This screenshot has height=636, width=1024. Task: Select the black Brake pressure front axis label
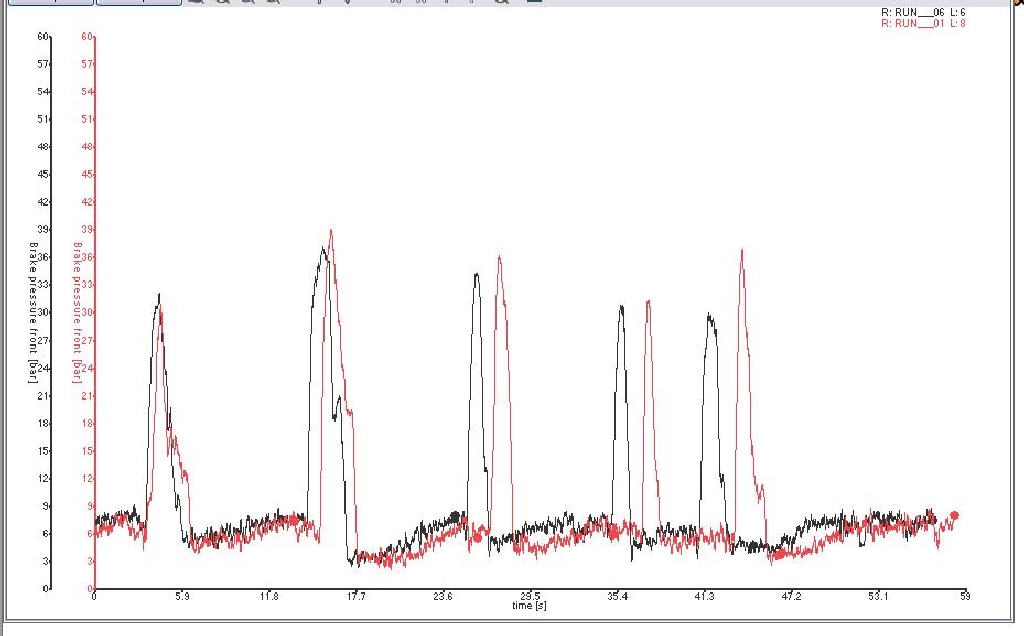click(x=33, y=312)
